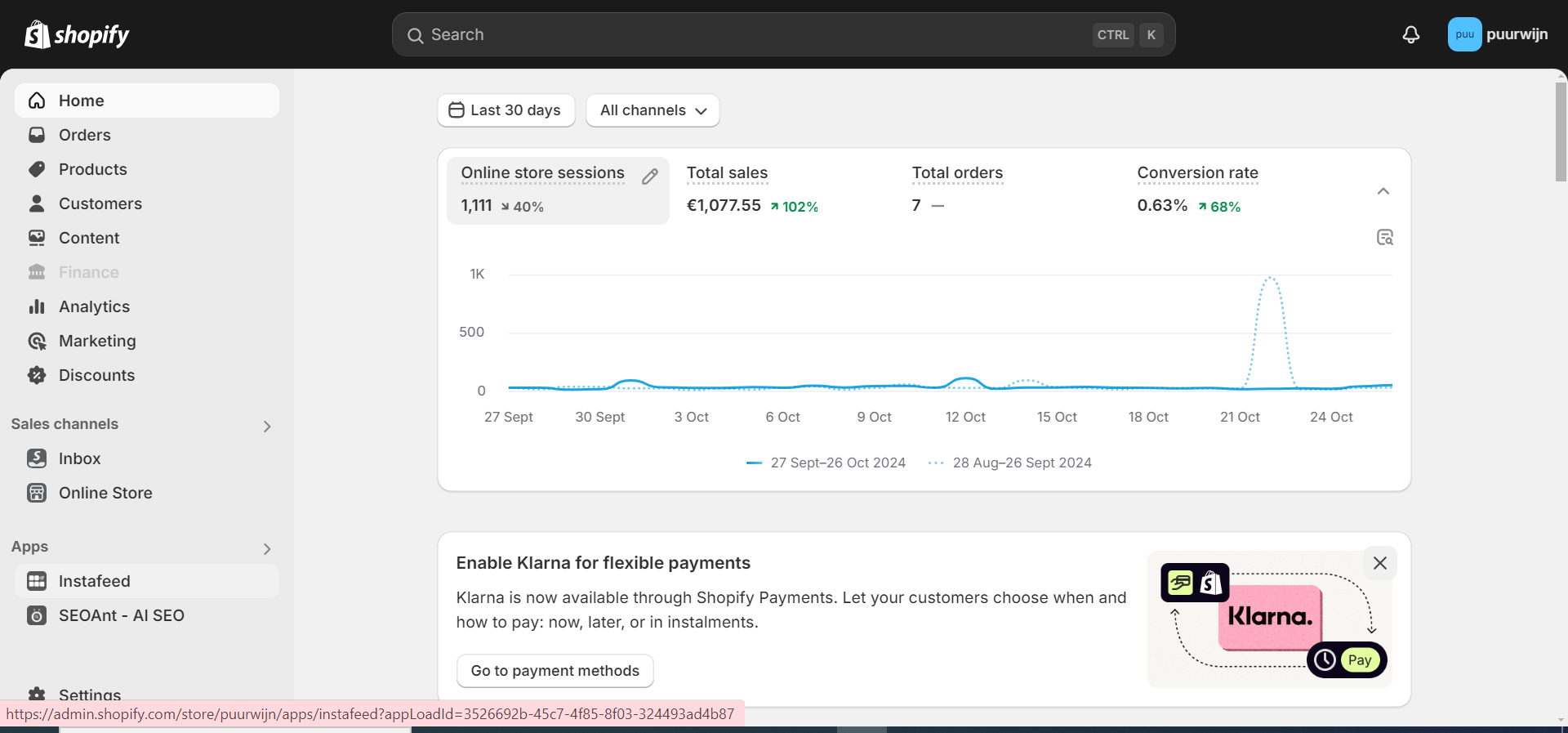Open the Discounts section
The image size is (1568, 733).
(x=96, y=375)
